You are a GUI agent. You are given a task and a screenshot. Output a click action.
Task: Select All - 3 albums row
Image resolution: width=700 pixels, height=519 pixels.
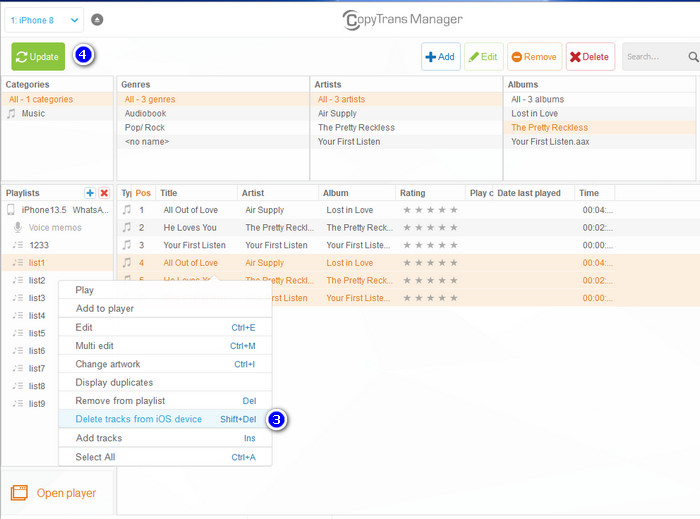(x=600, y=99)
